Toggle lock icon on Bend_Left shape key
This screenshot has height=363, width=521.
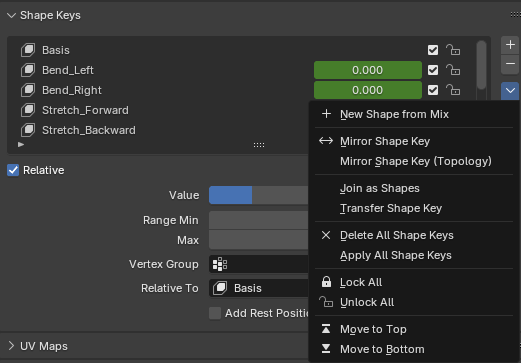(453, 70)
